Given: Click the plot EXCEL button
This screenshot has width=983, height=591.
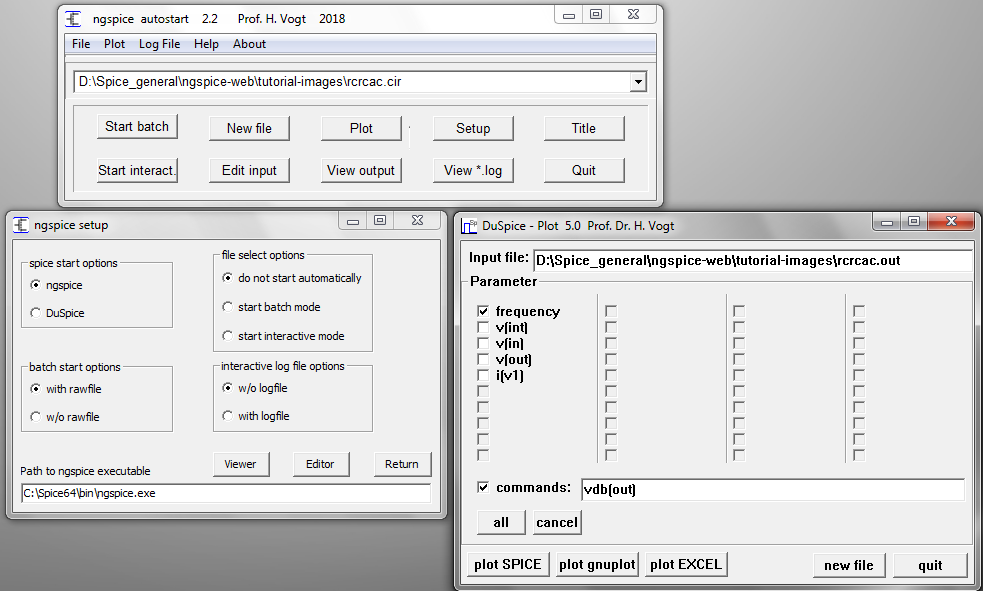Looking at the screenshot, I should pyautogui.click(x=685, y=564).
